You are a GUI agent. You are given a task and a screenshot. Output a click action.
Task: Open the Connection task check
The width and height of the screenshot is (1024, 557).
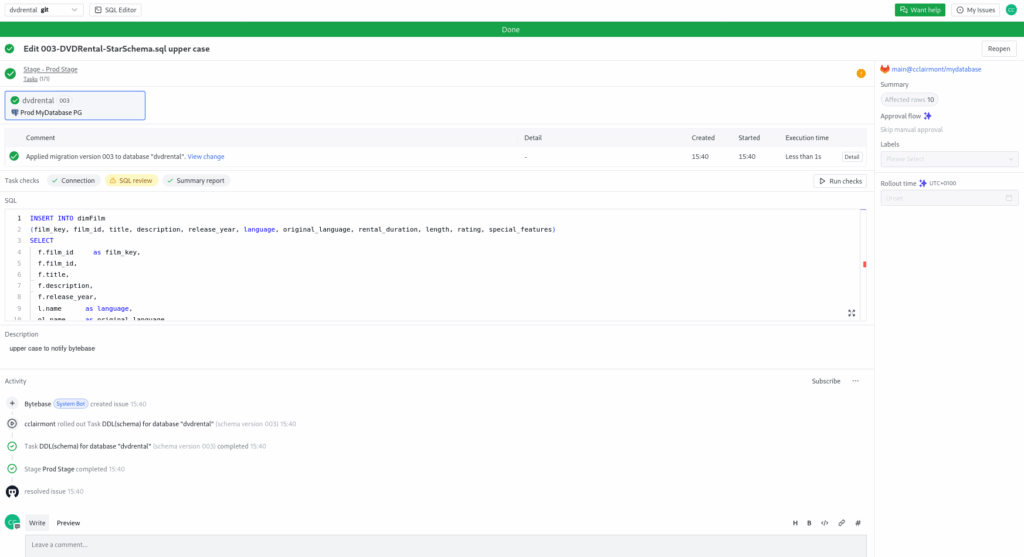pyautogui.click(x=73, y=181)
